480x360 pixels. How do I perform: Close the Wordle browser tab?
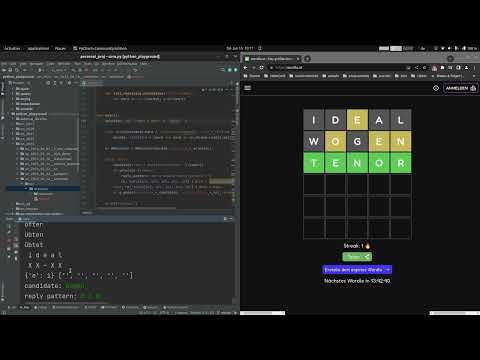[298, 59]
